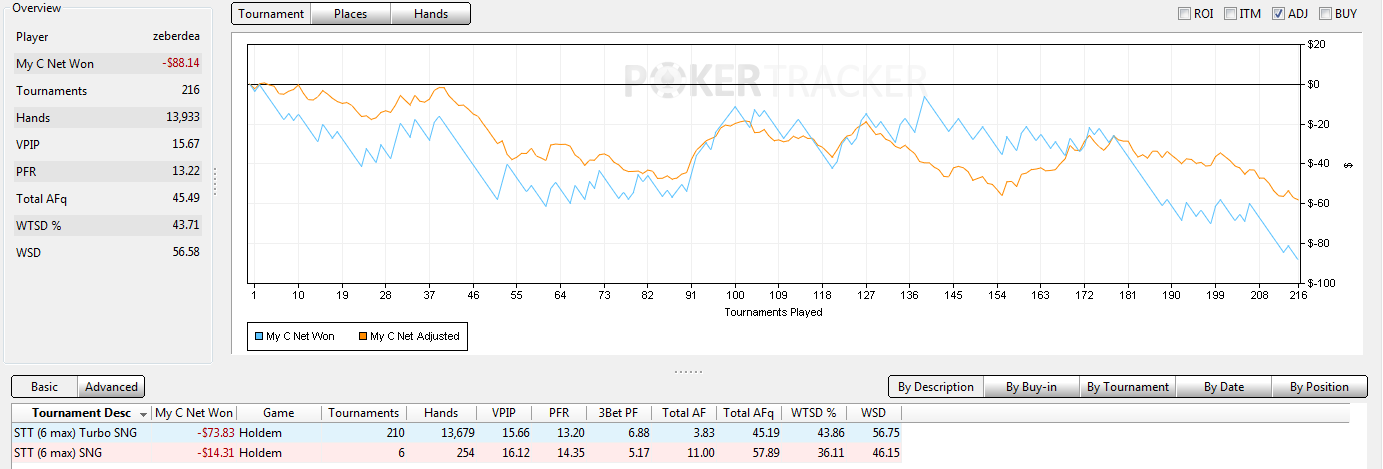Click the horizontal splitter dots below graph
The image size is (1383, 469).
click(688, 371)
